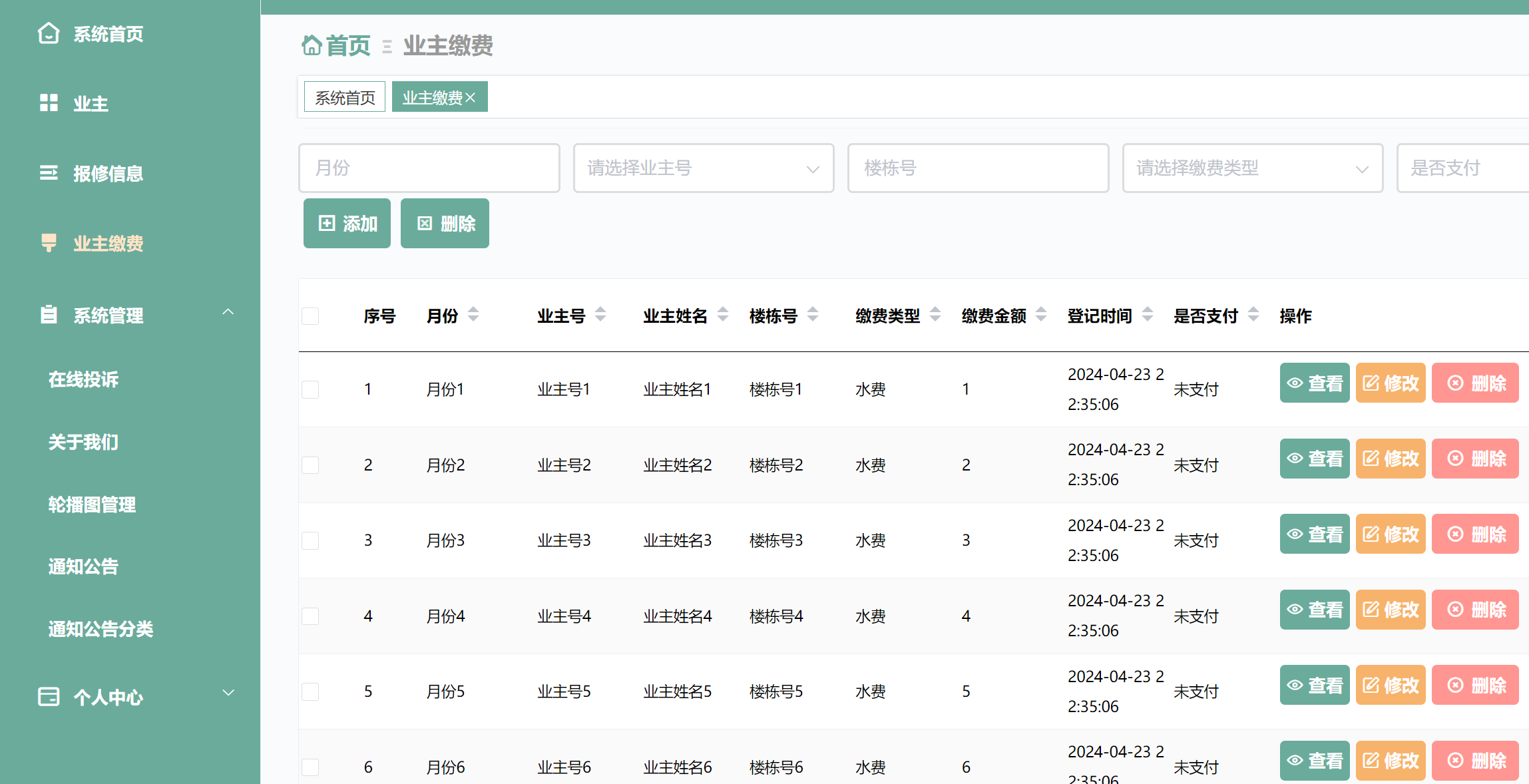Click the list icon beside 报修信息
The width and height of the screenshot is (1529, 784).
click(49, 173)
